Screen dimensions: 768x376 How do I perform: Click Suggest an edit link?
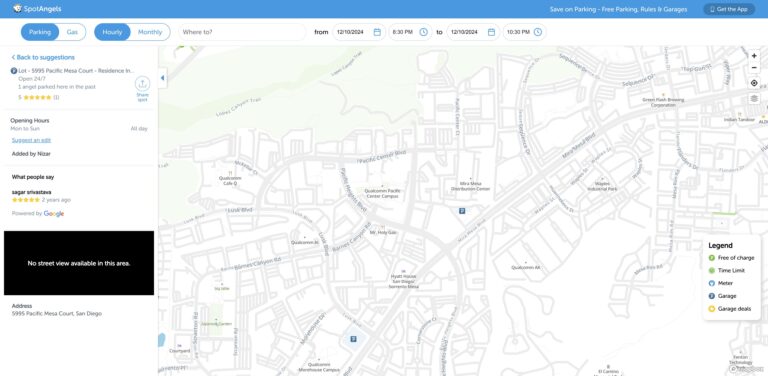click(31, 140)
